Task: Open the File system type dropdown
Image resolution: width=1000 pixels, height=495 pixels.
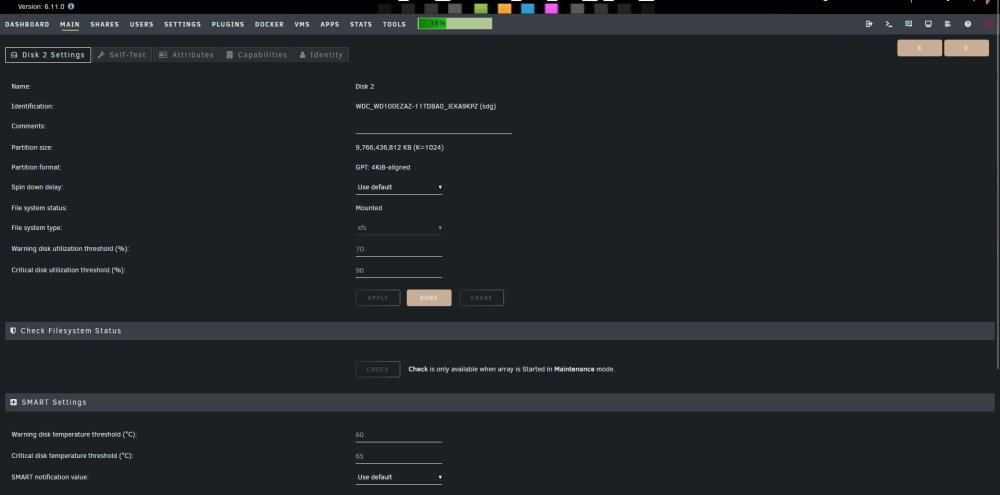Action: [399, 228]
